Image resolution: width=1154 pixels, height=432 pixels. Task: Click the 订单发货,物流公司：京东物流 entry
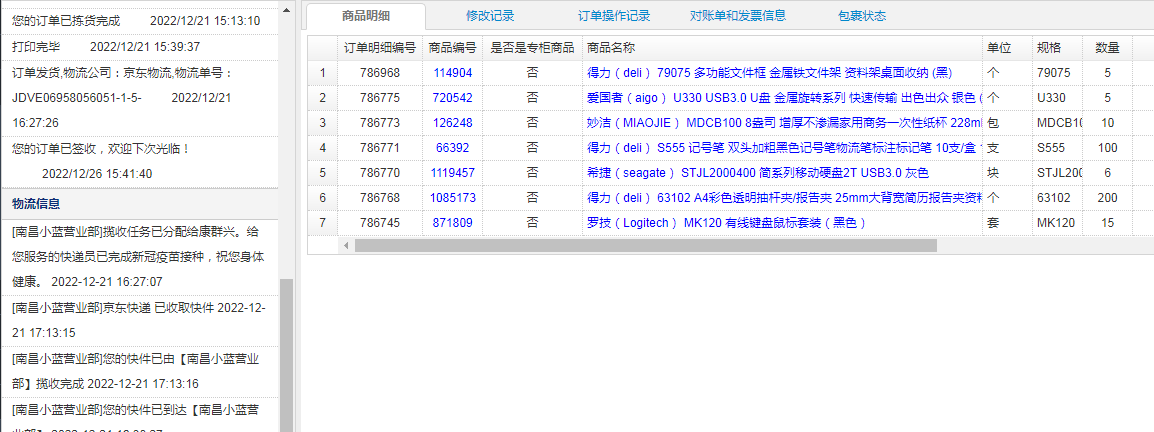140,98
